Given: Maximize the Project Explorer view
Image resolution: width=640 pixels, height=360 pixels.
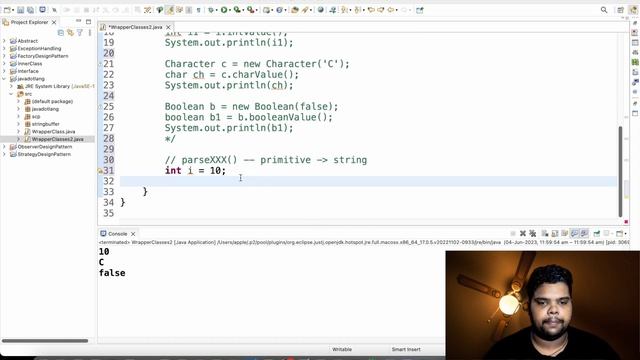Looking at the screenshot, I should click(89, 22).
